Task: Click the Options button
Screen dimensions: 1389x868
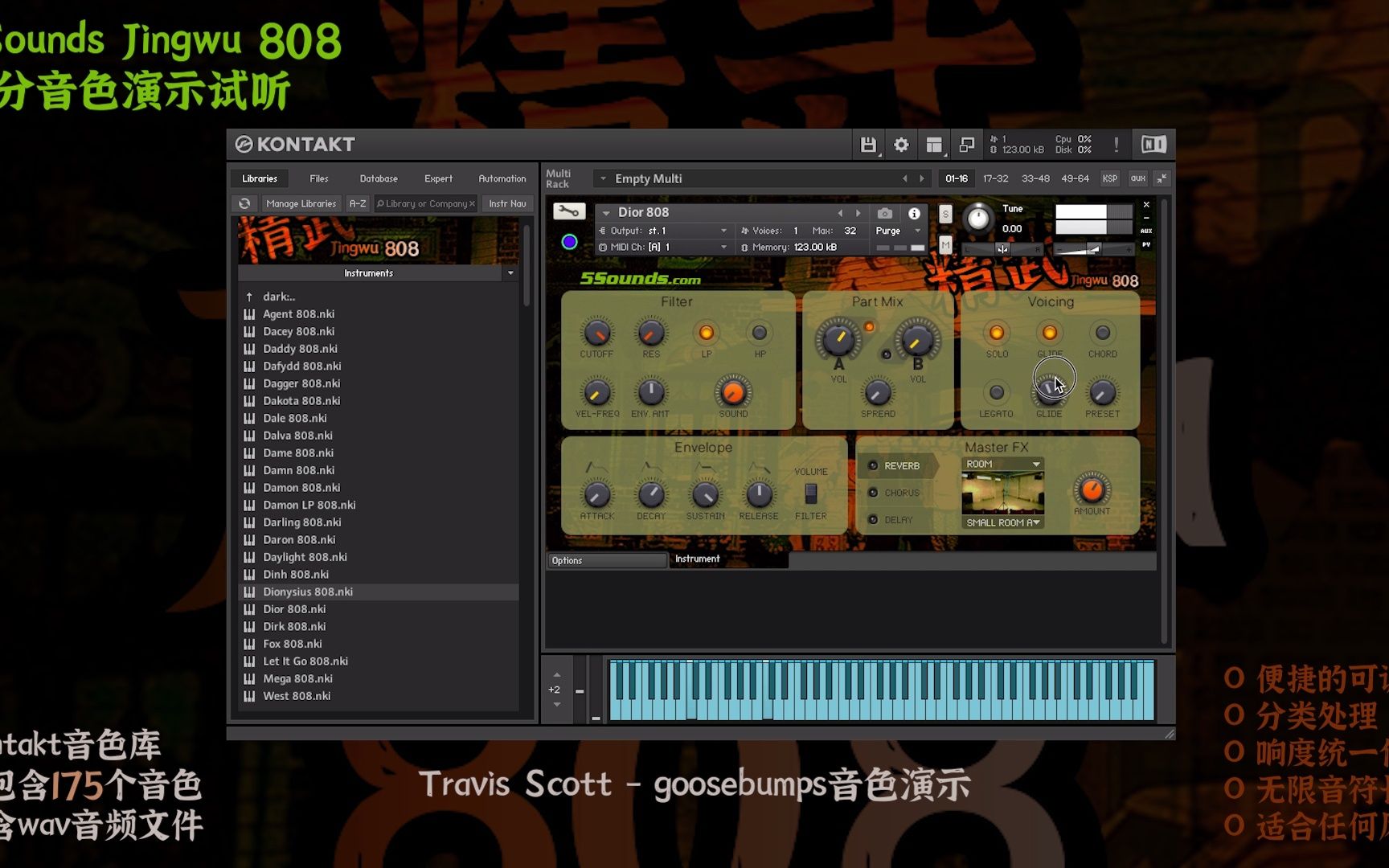Action: coord(607,560)
